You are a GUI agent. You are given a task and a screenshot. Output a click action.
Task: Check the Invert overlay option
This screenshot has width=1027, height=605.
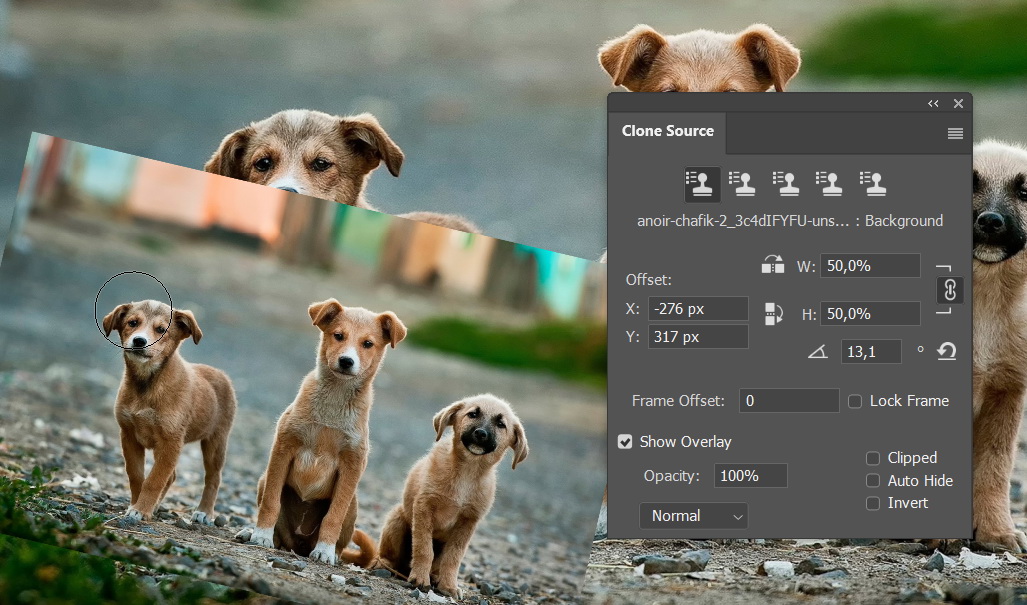873,503
